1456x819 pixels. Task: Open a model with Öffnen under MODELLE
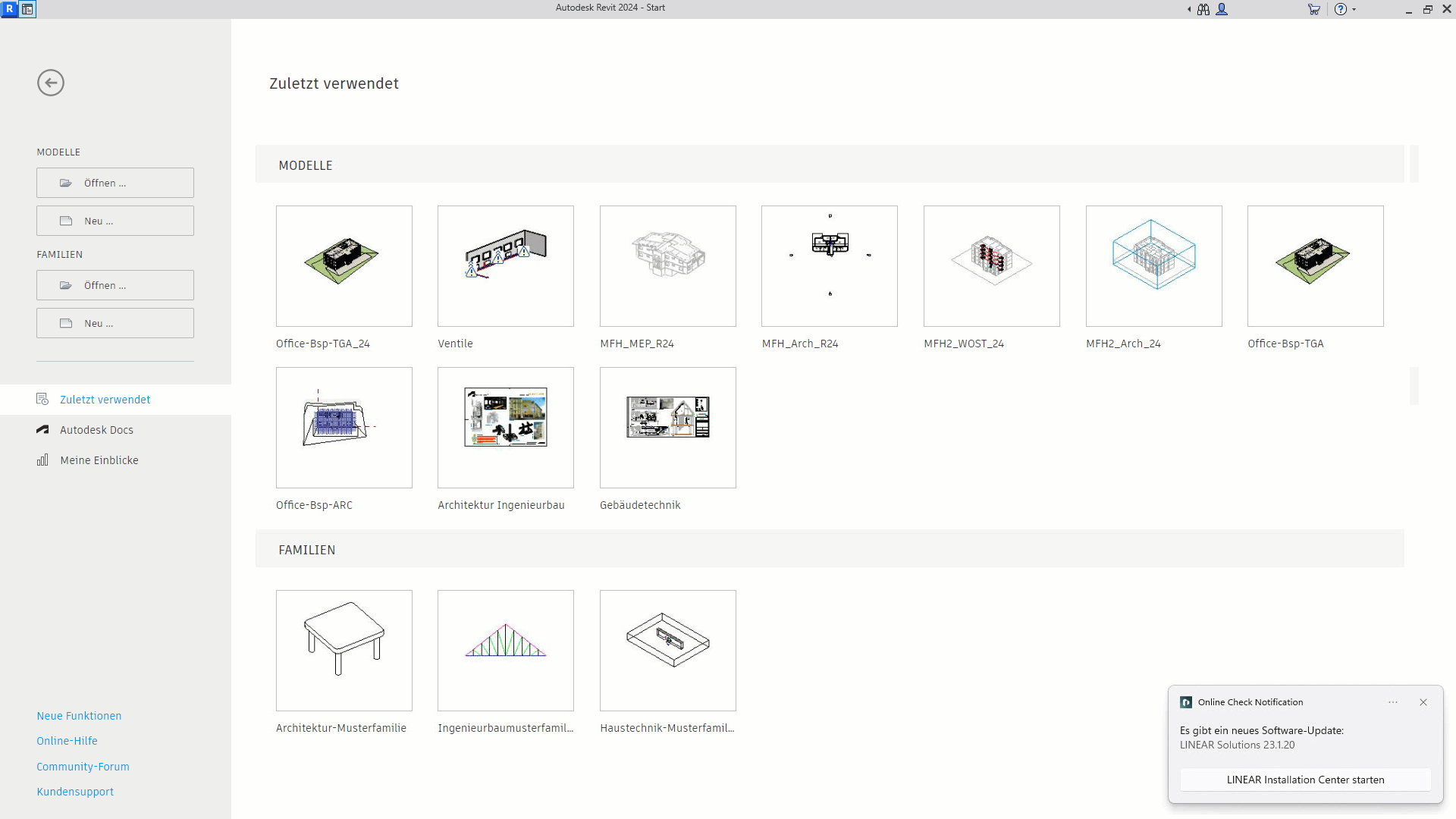(115, 183)
